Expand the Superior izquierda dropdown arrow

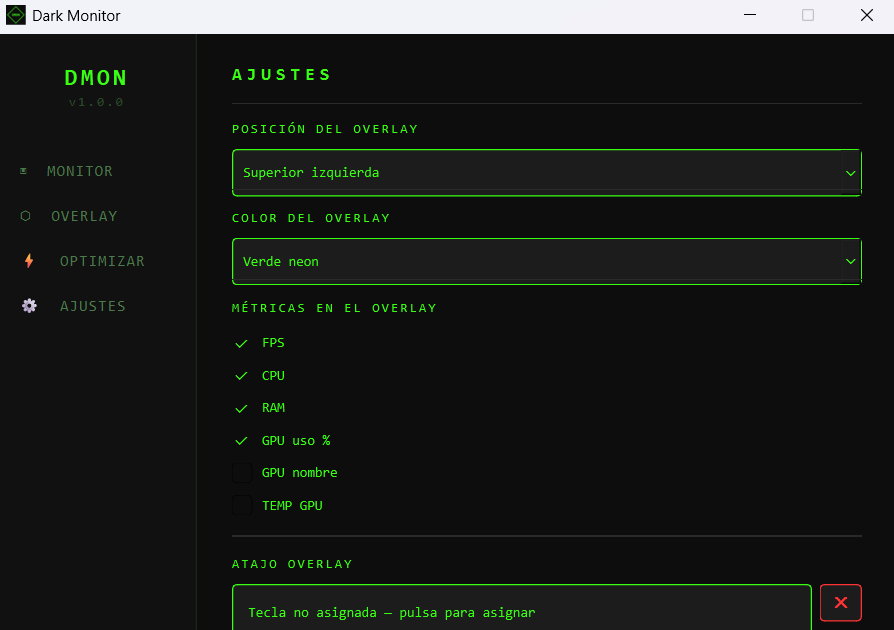(x=851, y=173)
